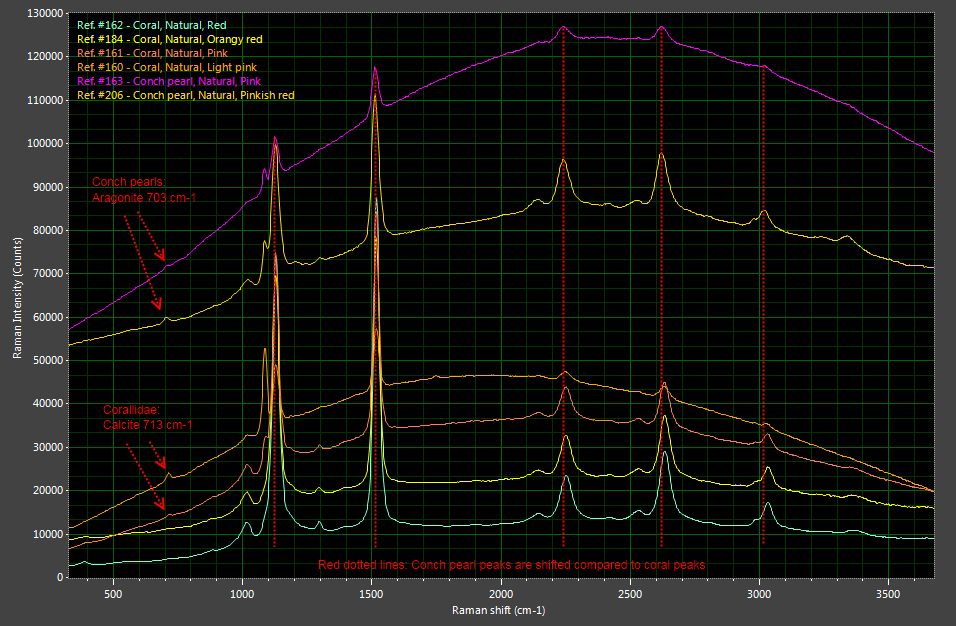Click the 1500 x-axis tick label
Screen dimensions: 956x626
click(372, 594)
